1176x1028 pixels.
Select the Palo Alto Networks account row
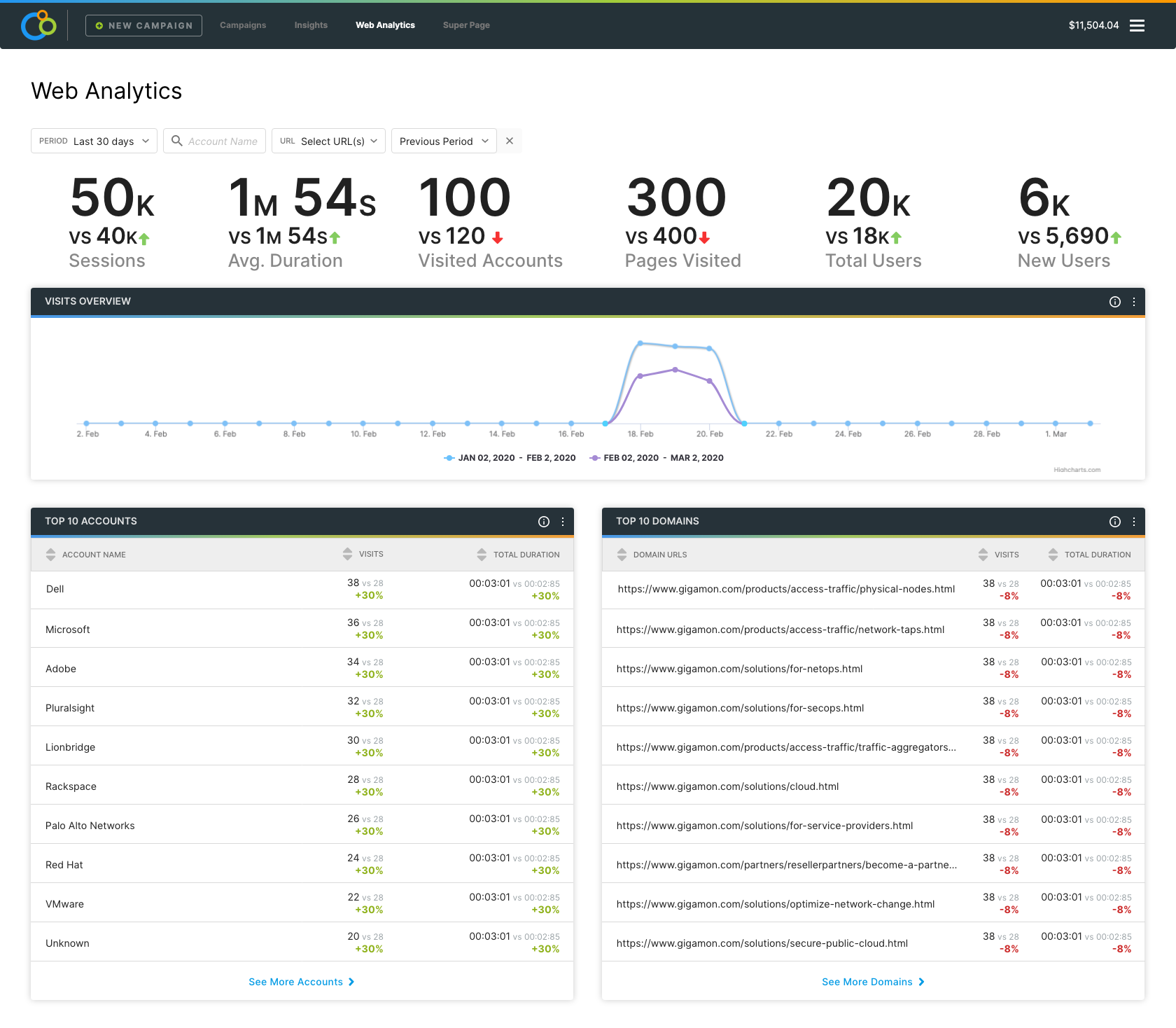(302, 825)
